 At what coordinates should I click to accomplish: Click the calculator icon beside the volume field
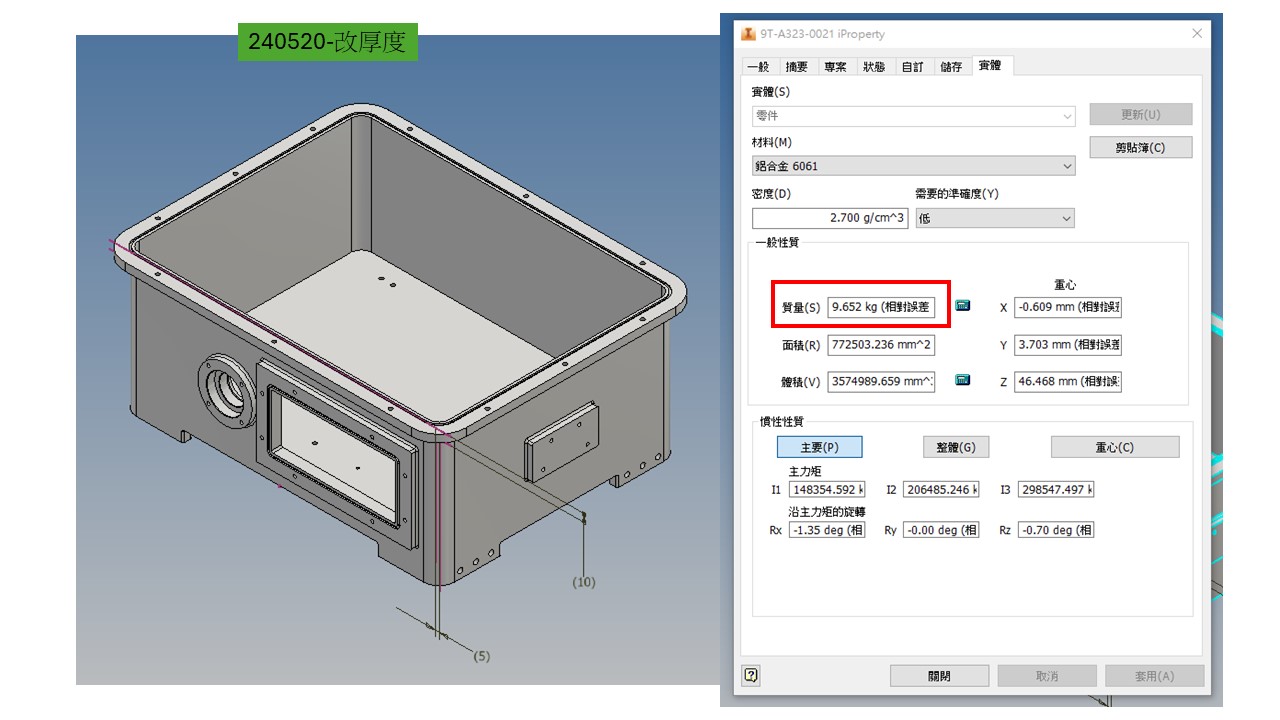(x=962, y=380)
